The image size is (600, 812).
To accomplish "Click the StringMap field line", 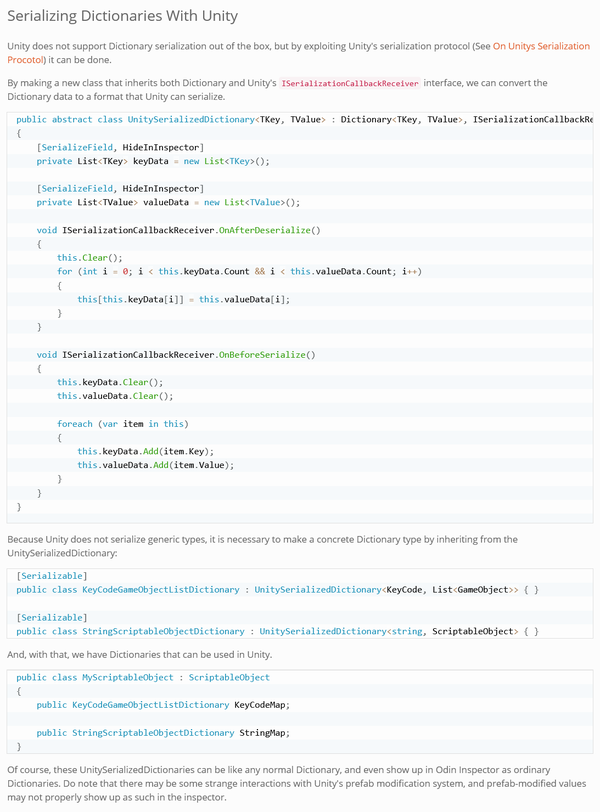I will (x=163, y=733).
